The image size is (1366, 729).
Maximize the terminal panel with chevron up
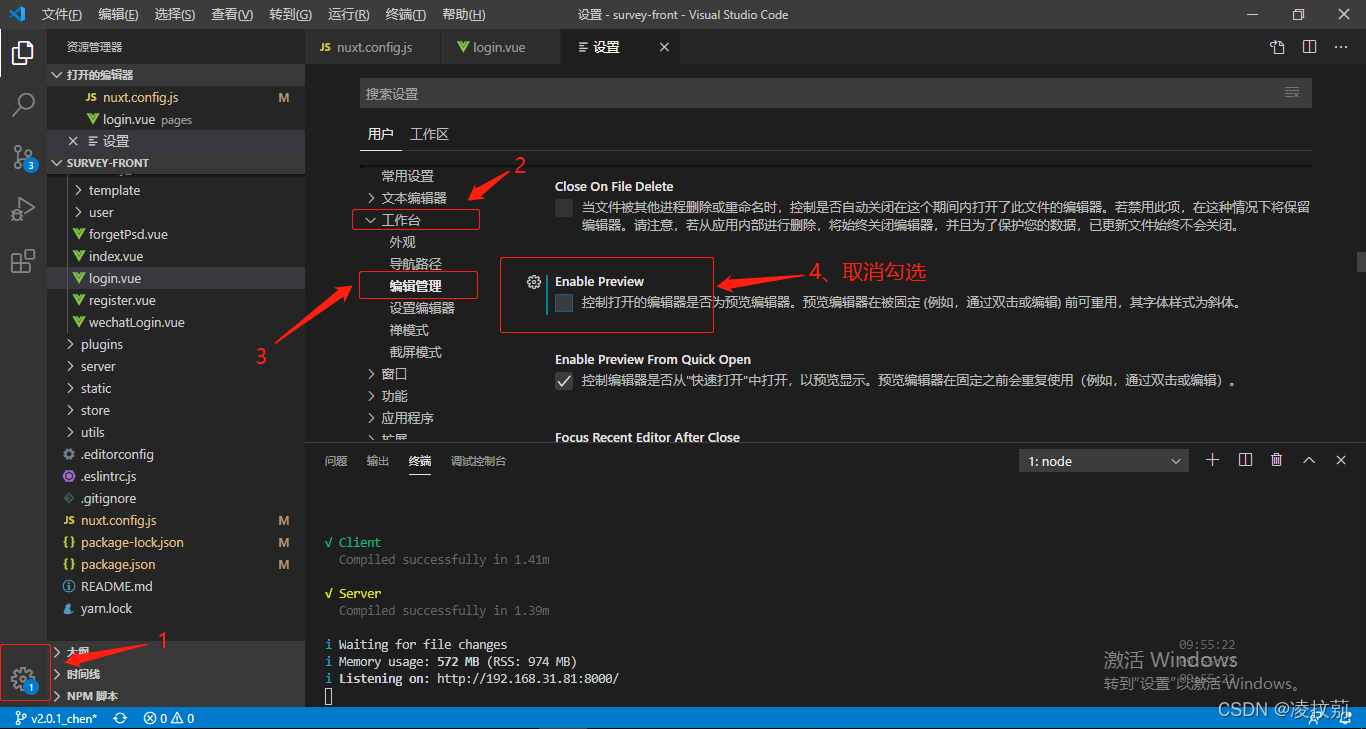tap(1309, 460)
